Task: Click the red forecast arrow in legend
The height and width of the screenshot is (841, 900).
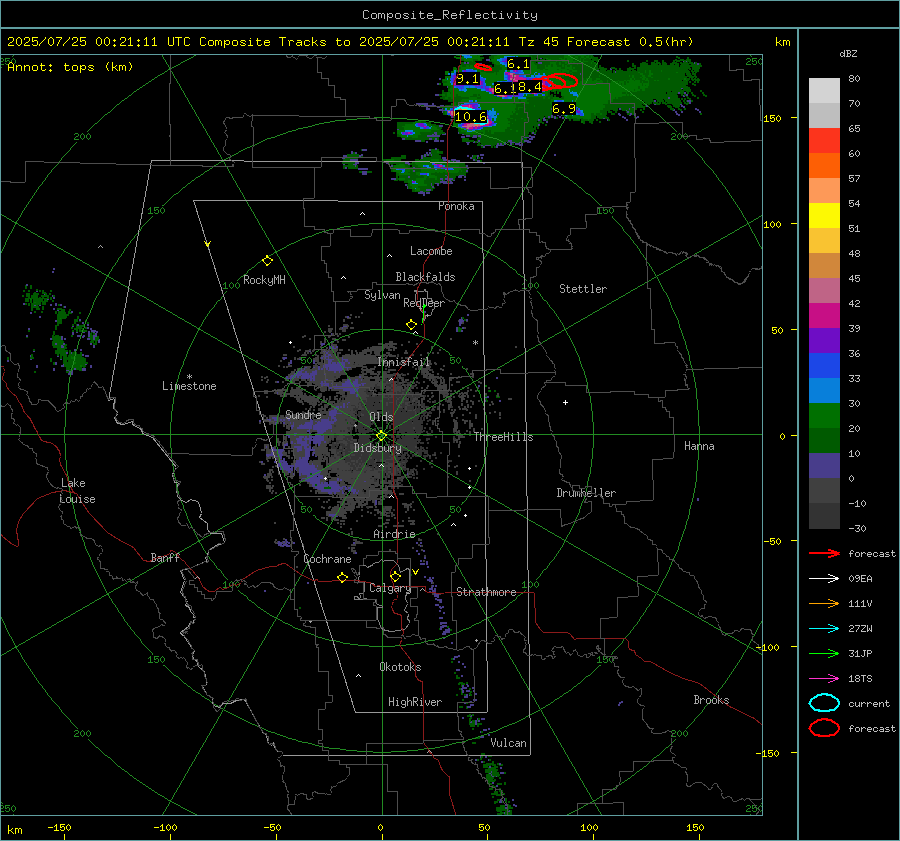Action: click(x=824, y=553)
